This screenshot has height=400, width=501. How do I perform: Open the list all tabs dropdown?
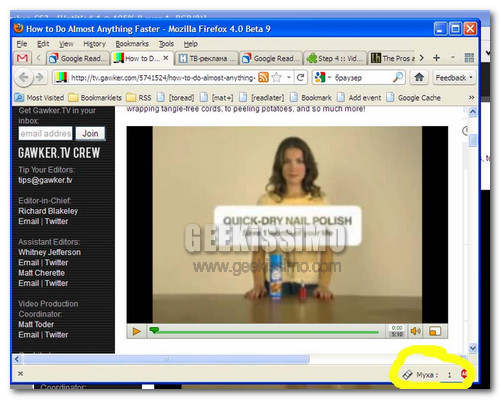click(x=453, y=58)
